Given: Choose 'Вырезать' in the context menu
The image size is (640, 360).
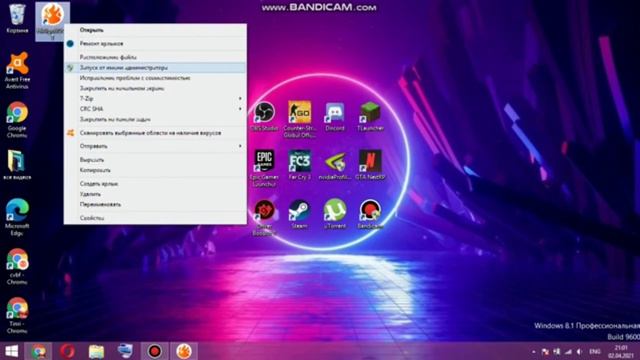Looking at the screenshot, I should pos(155,160).
